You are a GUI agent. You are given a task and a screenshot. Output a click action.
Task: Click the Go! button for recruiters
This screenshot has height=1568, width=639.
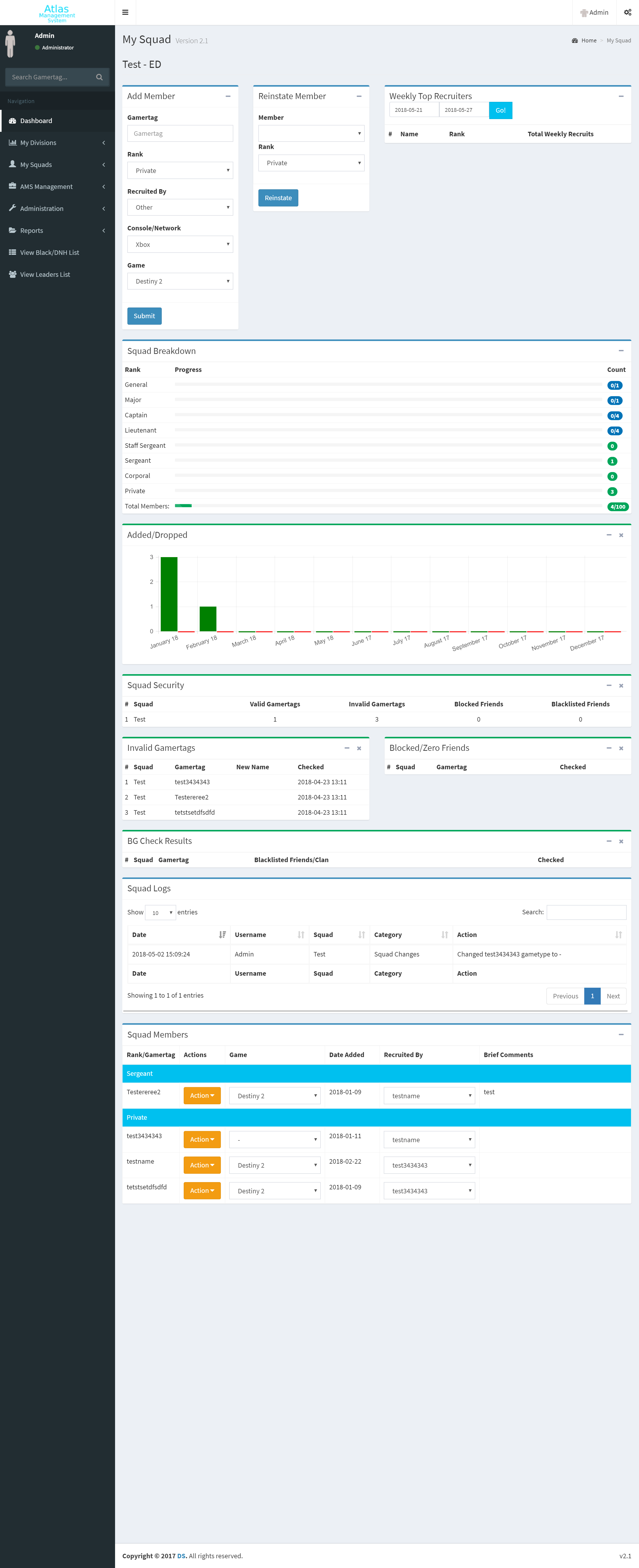click(x=500, y=110)
